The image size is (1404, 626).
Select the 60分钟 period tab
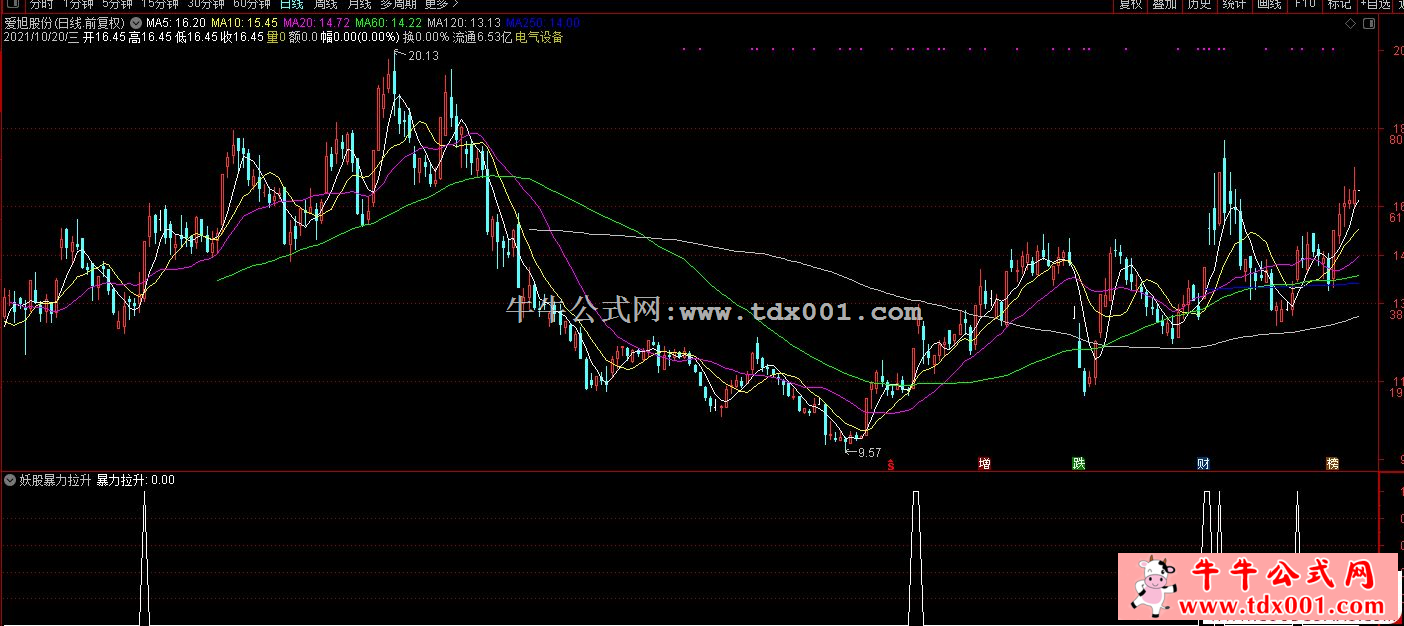[251, 4]
